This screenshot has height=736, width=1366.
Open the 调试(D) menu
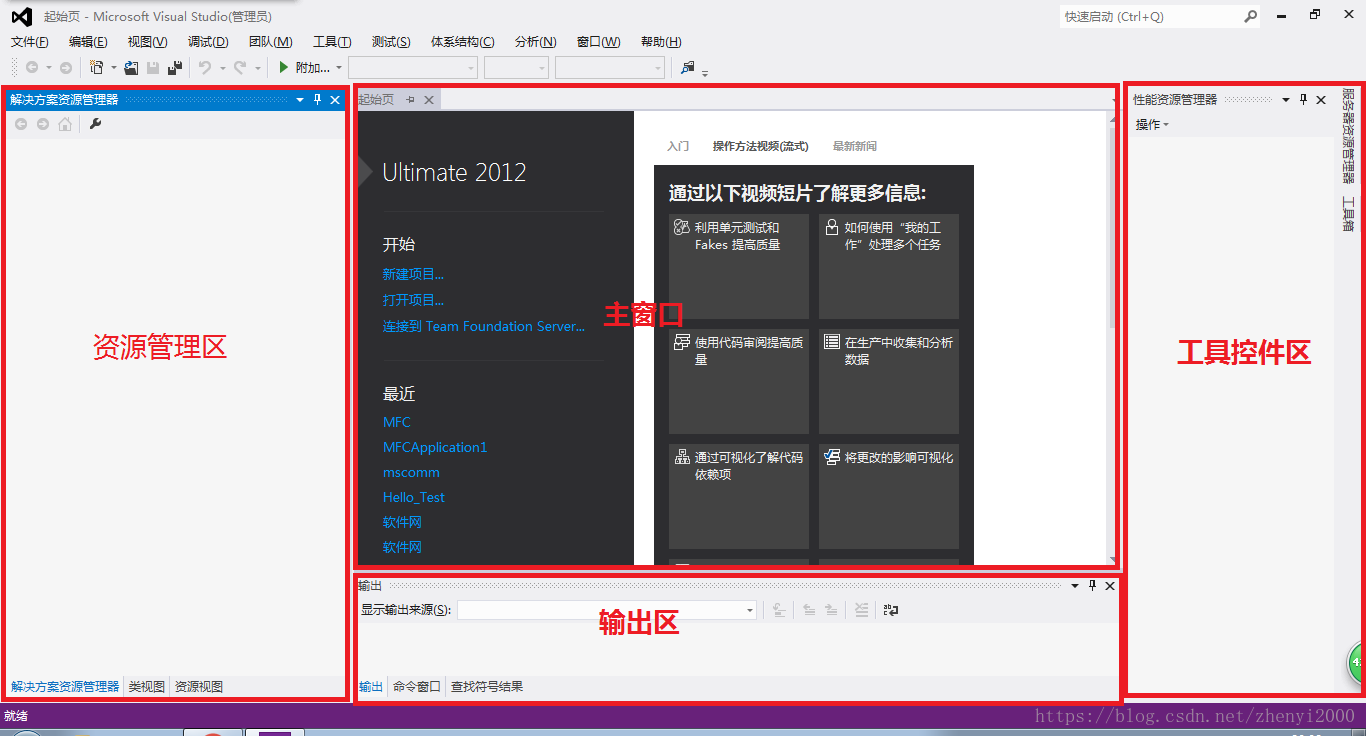[x=208, y=41]
